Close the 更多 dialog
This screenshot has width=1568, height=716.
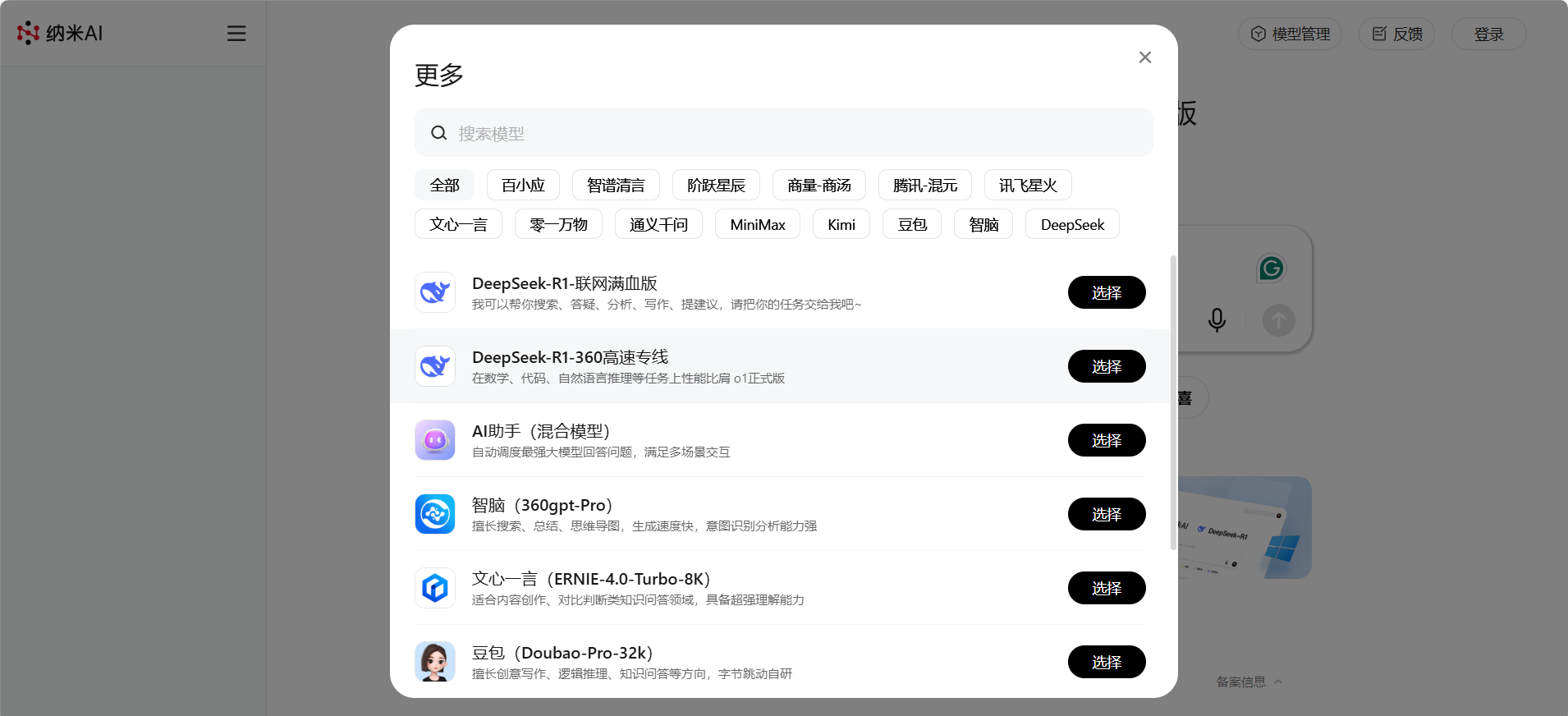[1145, 57]
